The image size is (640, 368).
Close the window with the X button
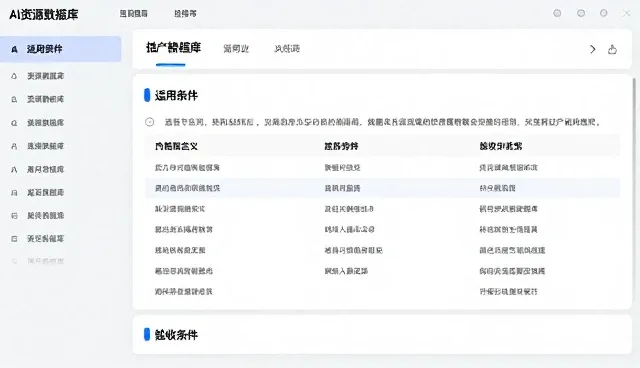pos(627,13)
